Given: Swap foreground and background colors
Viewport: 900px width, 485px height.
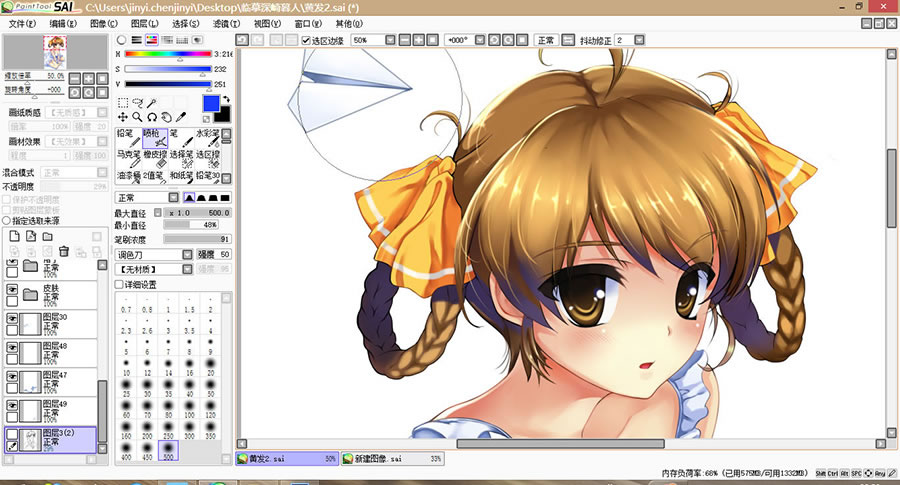Looking at the screenshot, I should coord(226,99).
